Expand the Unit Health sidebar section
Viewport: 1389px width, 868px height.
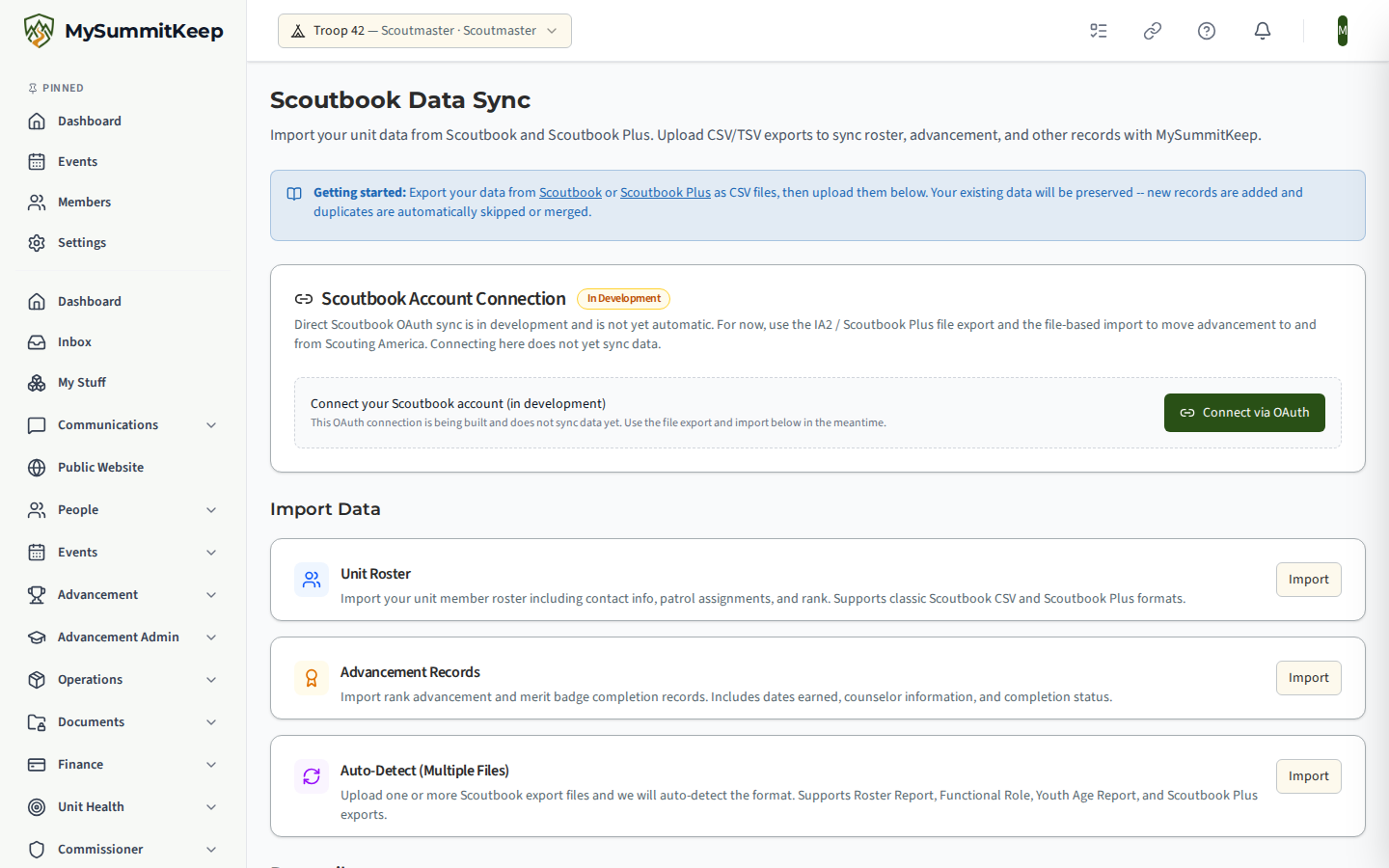click(123, 807)
